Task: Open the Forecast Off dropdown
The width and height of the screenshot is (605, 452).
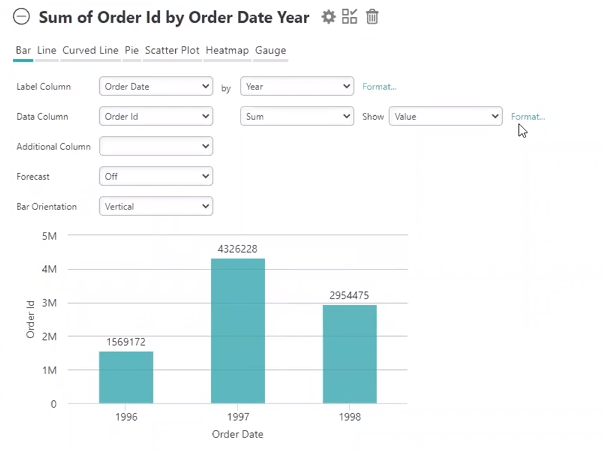Action: pos(156,176)
